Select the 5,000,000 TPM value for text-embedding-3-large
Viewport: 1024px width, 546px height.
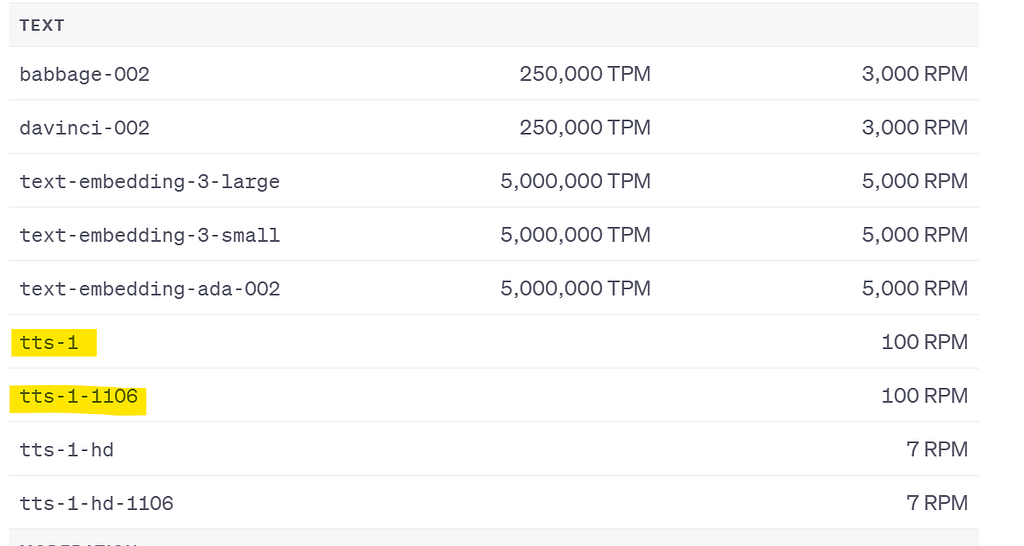[x=576, y=182]
